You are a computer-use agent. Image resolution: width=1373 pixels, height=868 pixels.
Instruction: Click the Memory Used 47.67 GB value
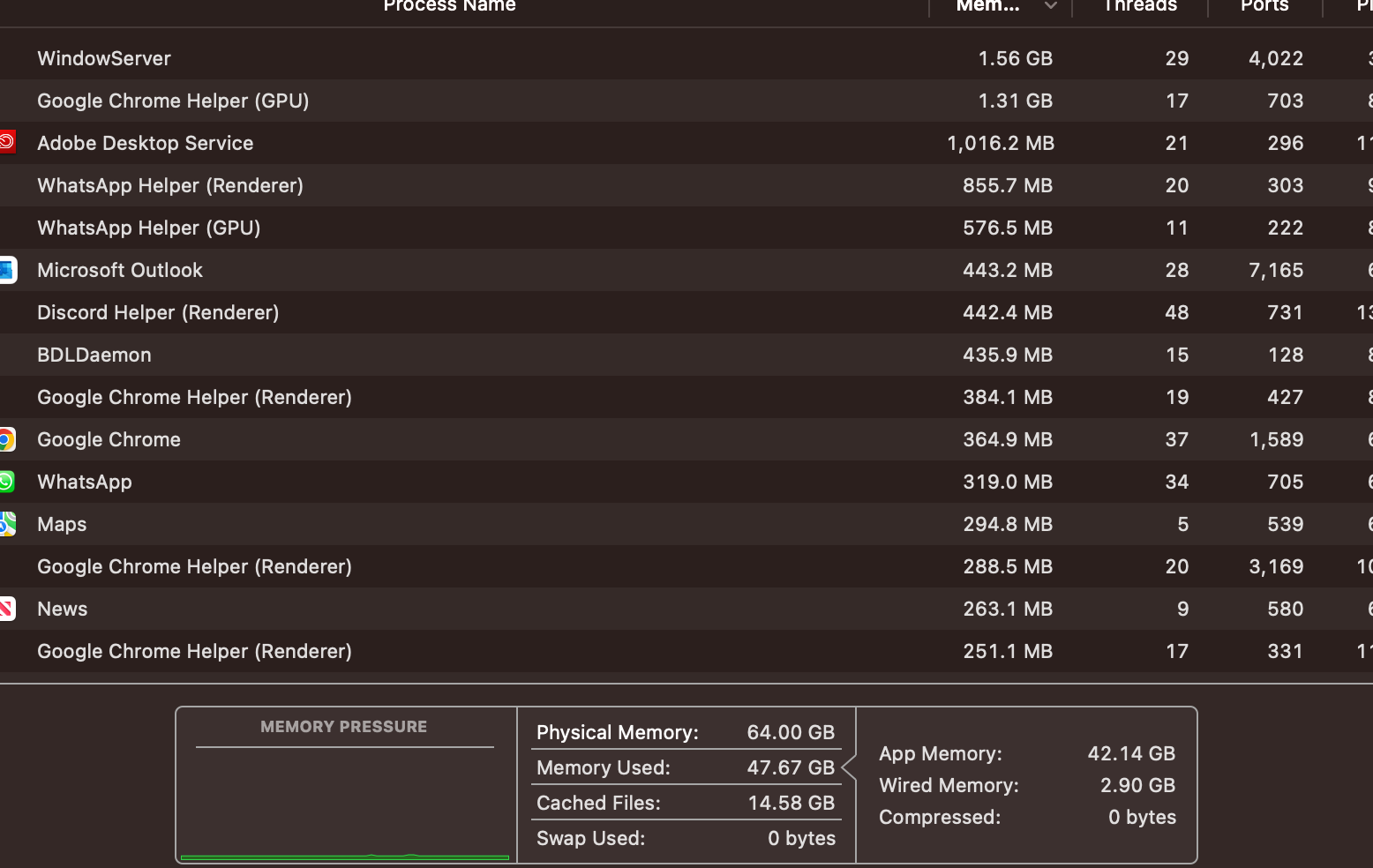791,767
